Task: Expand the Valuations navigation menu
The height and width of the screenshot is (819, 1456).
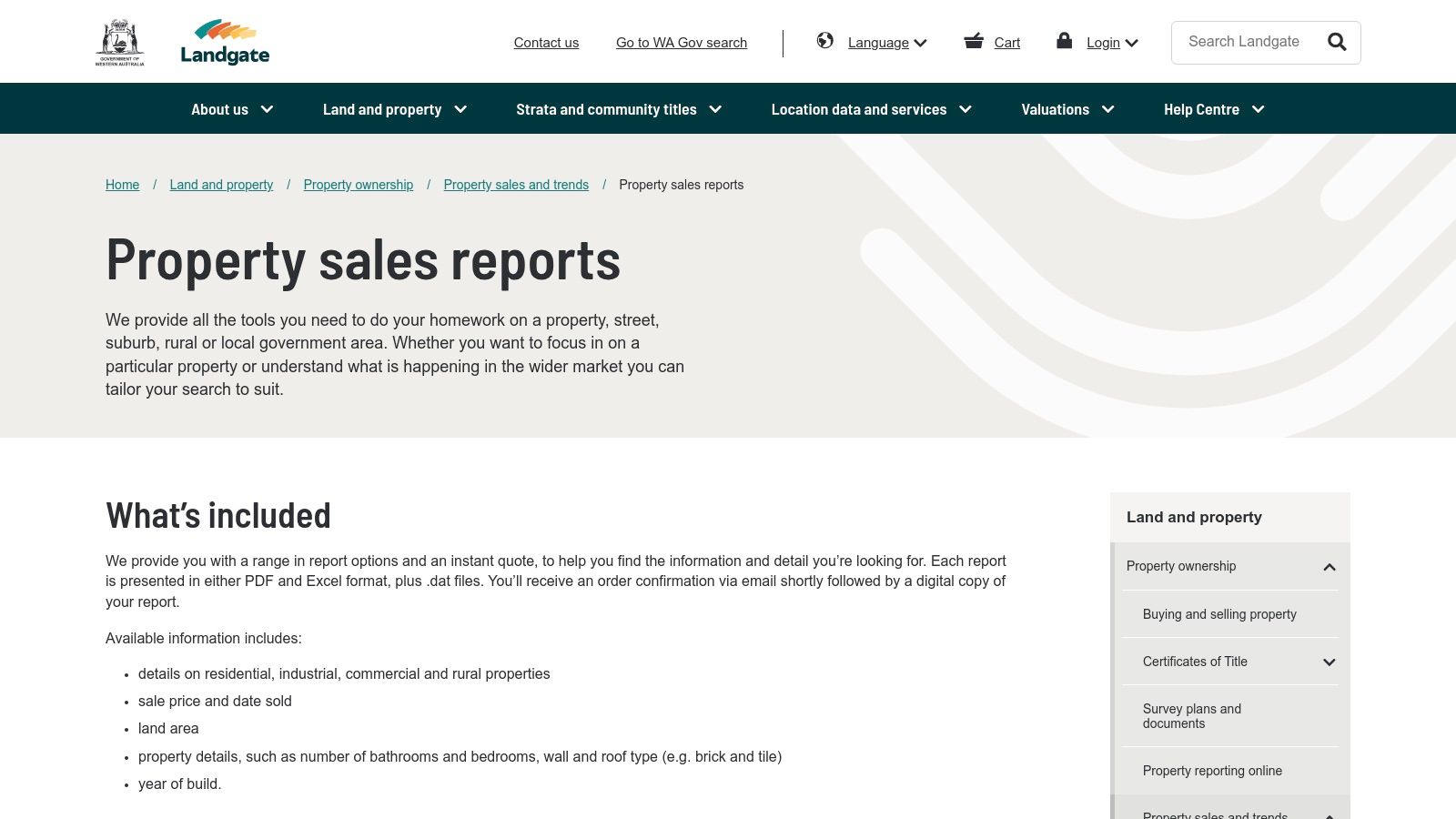Action: coord(1067,108)
